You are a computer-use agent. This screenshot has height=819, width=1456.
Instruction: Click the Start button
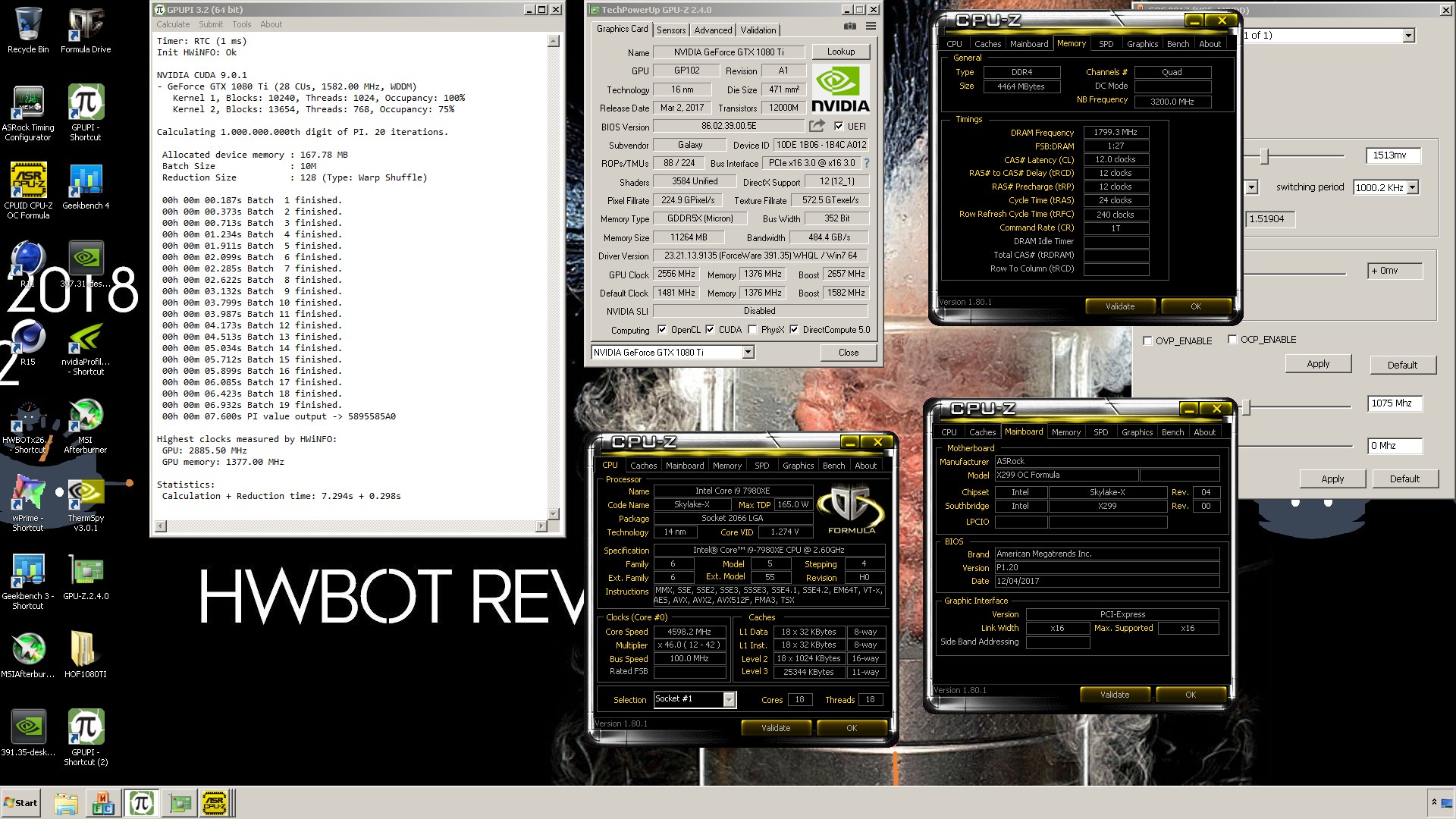(x=20, y=803)
